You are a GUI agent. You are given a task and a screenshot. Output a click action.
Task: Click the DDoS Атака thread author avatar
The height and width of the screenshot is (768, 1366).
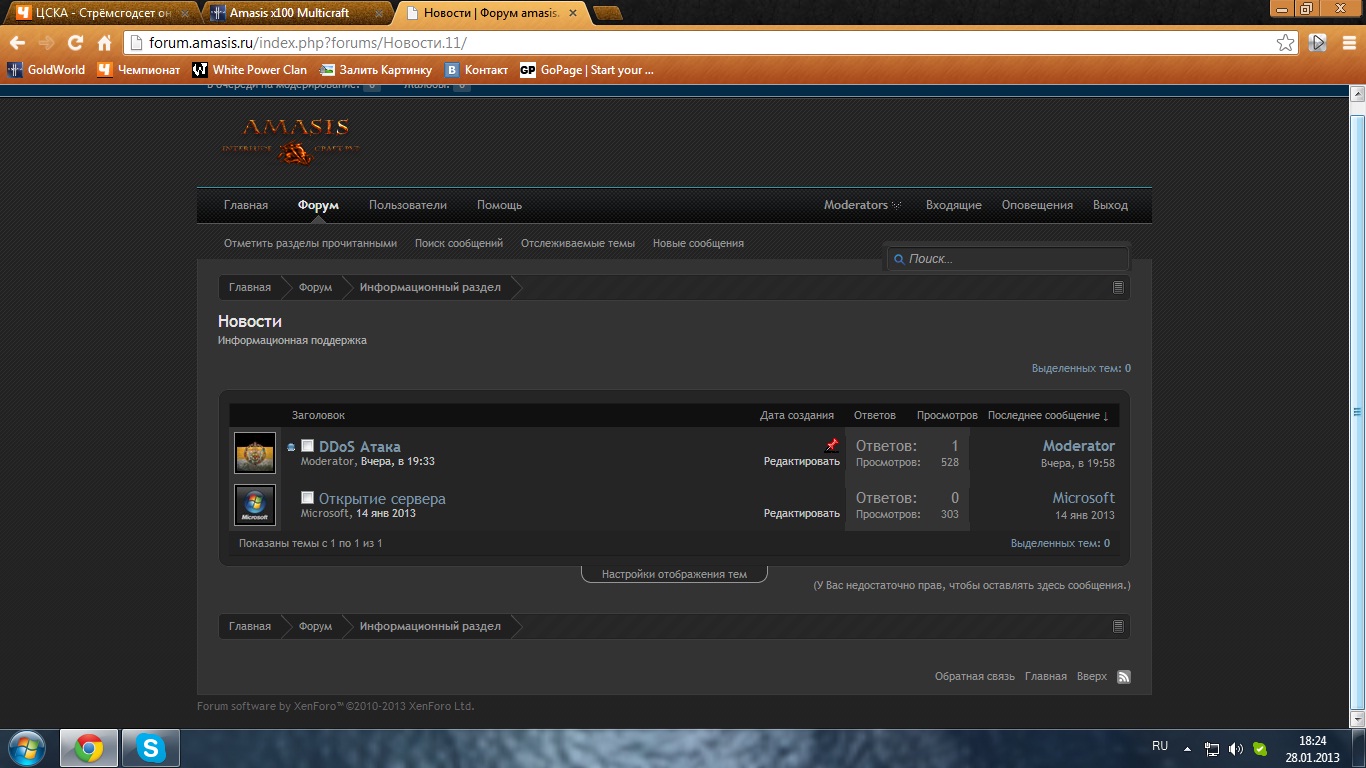(x=255, y=453)
